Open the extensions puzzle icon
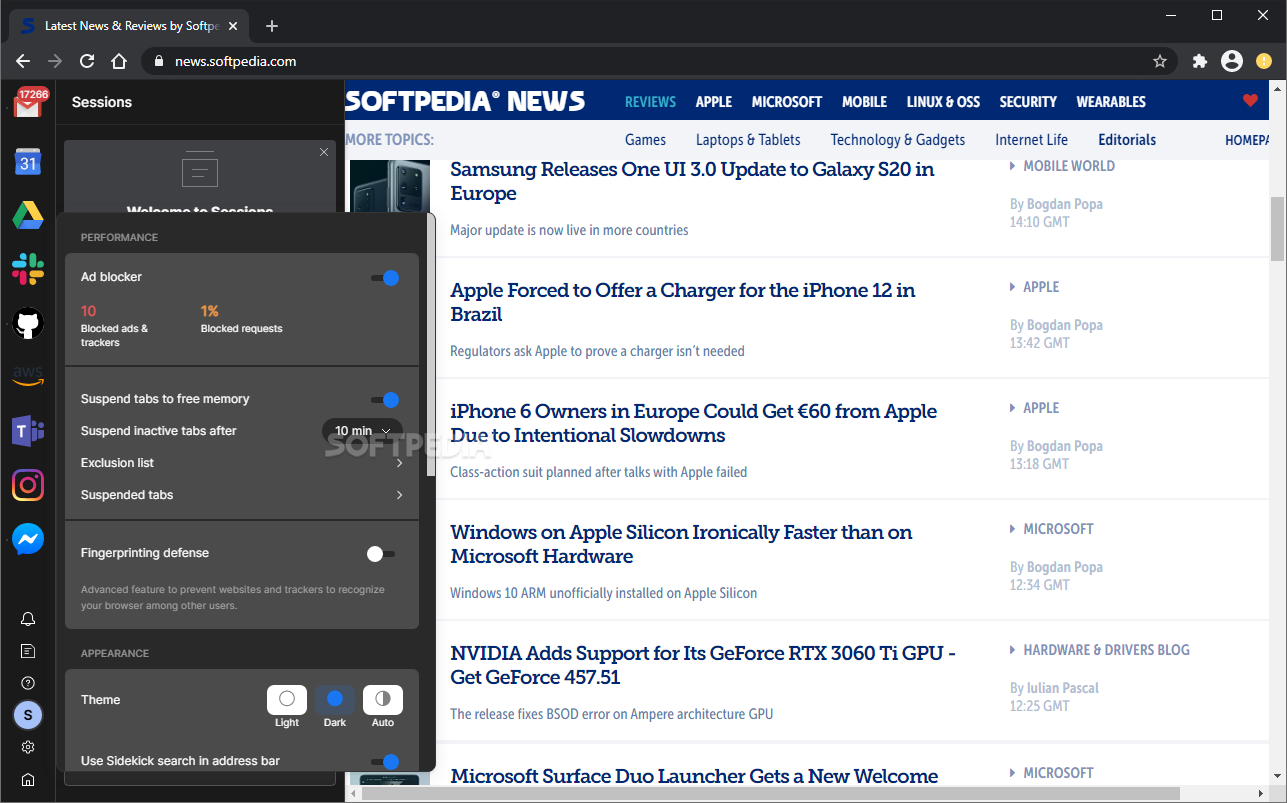 click(x=1200, y=61)
